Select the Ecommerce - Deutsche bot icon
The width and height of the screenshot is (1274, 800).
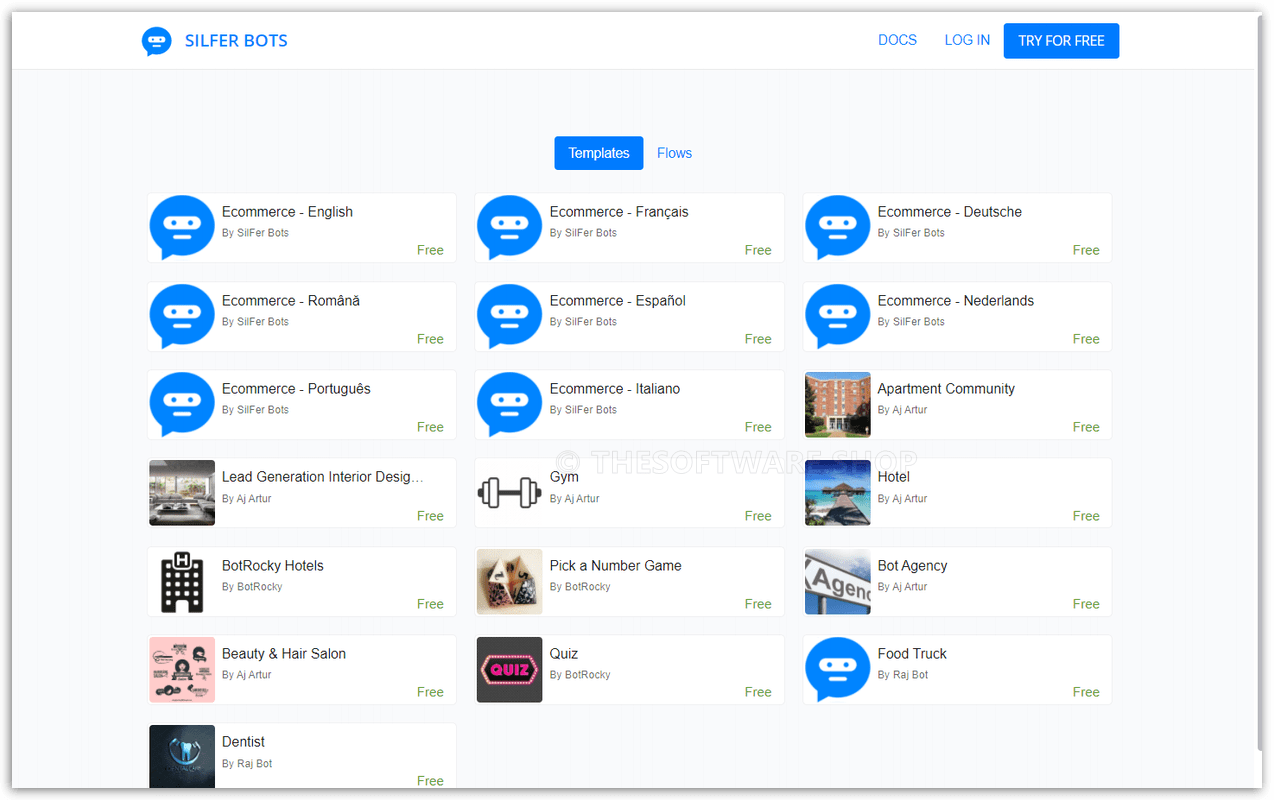pos(837,227)
